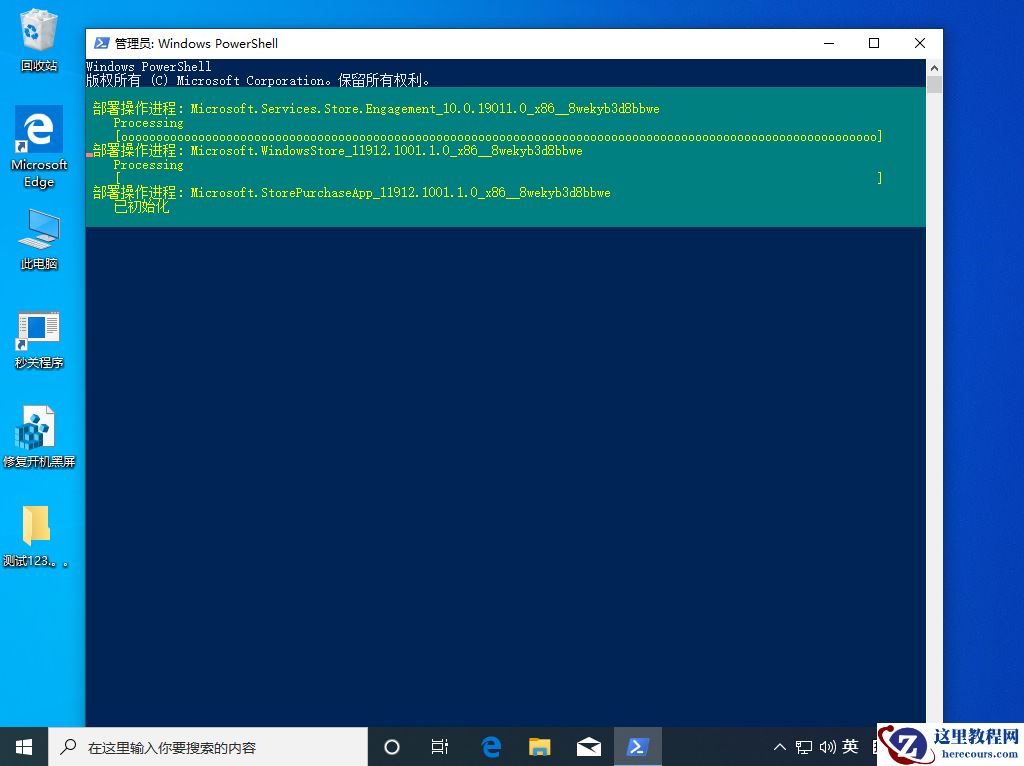The image size is (1024, 766).
Task: Expand hidden tray icons with the chevron
Action: click(x=779, y=746)
